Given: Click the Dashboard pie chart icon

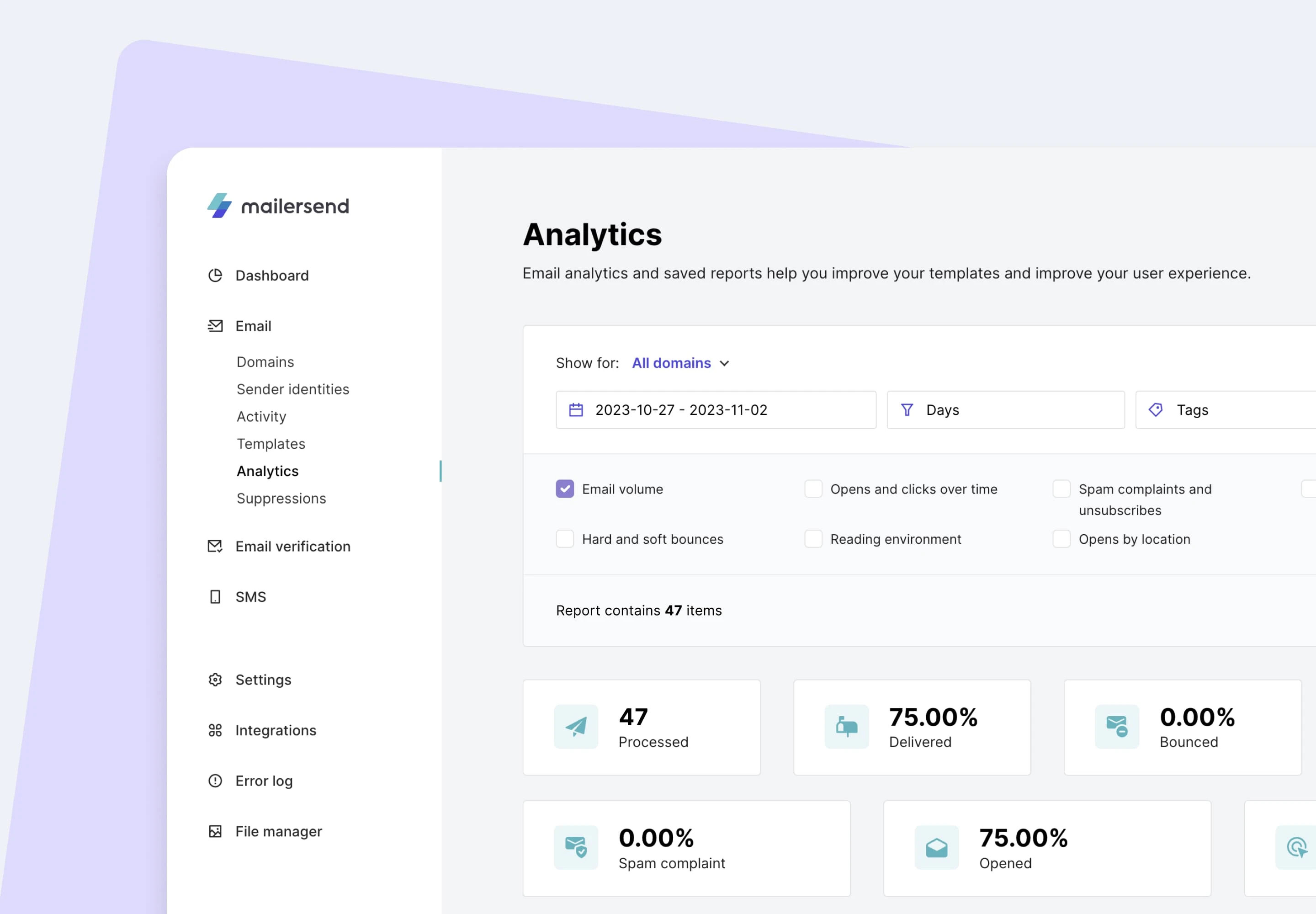Looking at the screenshot, I should point(215,276).
